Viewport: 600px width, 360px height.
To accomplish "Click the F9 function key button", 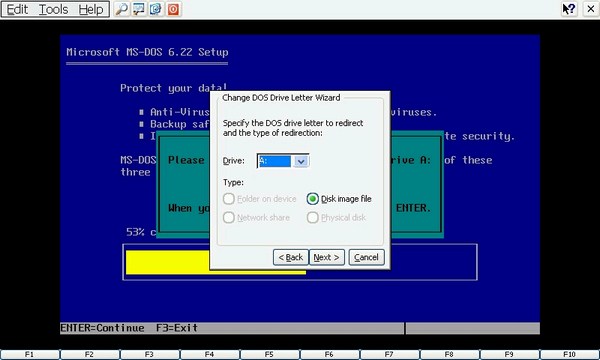I will click(x=510, y=355).
